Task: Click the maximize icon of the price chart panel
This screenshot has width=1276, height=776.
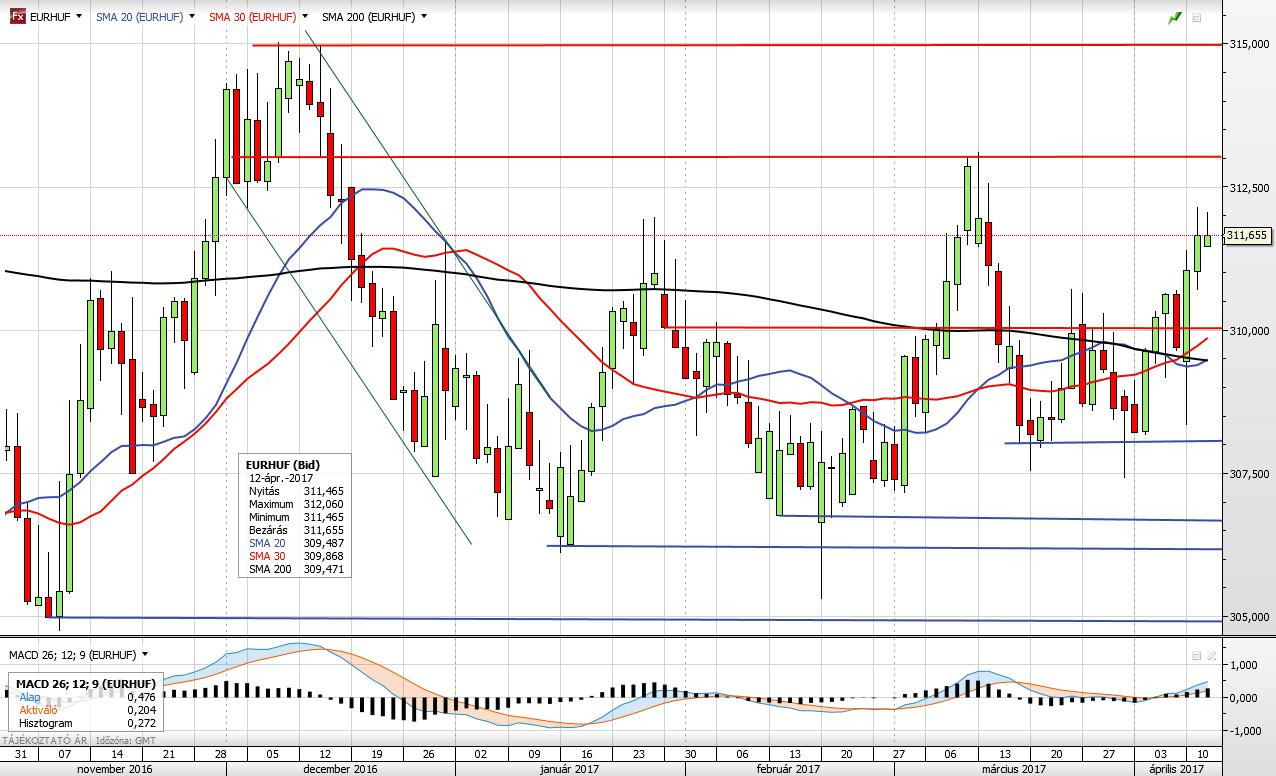Action: point(1197,17)
